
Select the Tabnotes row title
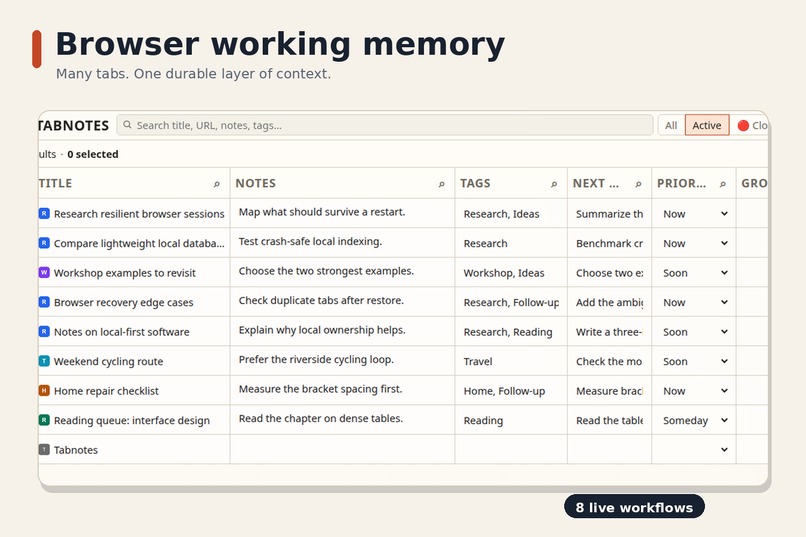pyautogui.click(x=76, y=450)
